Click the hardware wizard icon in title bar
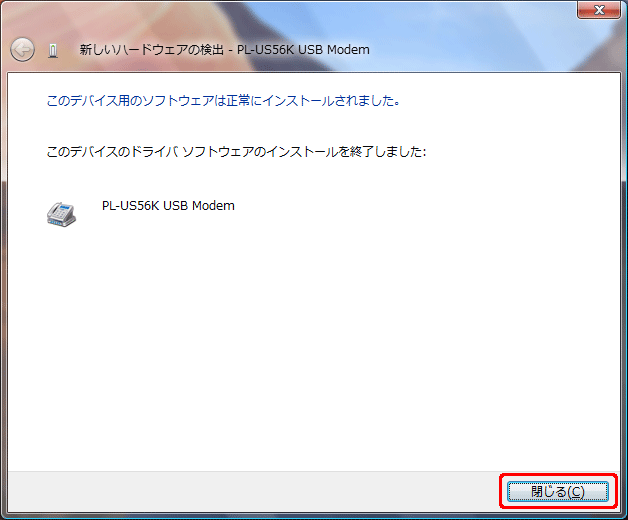The width and height of the screenshot is (628, 520). coord(53,50)
